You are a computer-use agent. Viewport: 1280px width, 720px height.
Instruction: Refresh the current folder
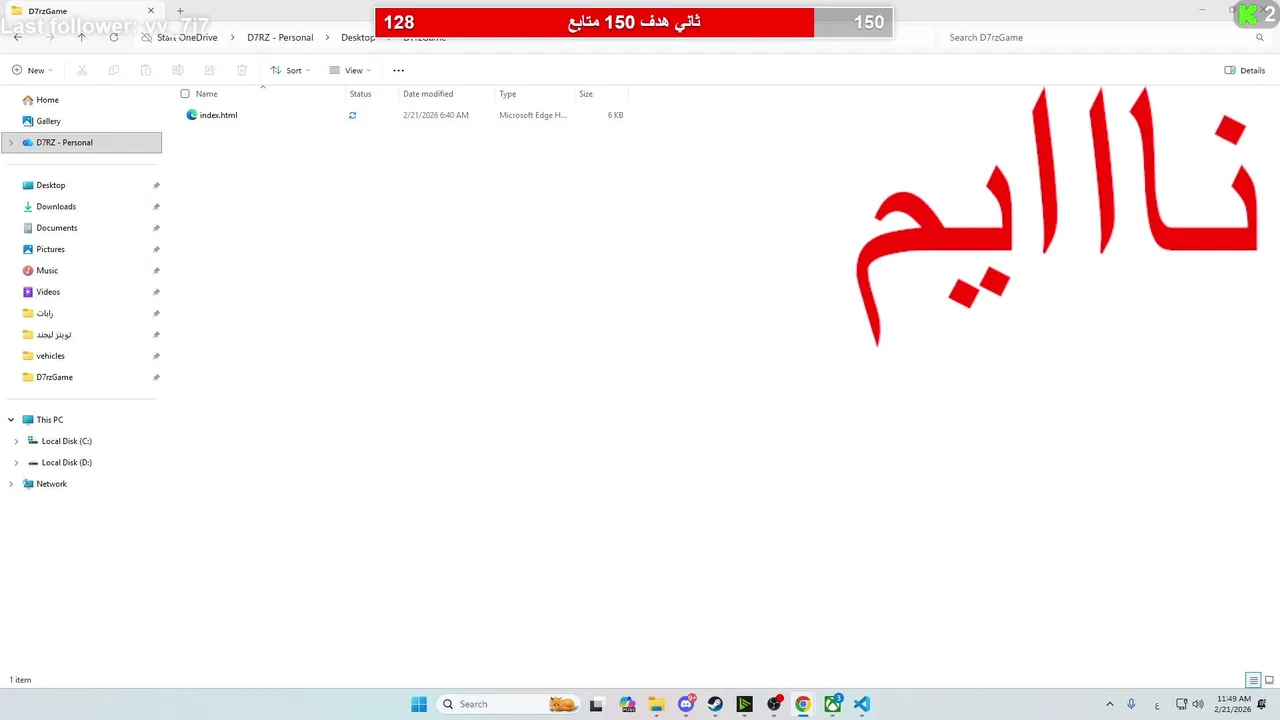[114, 37]
